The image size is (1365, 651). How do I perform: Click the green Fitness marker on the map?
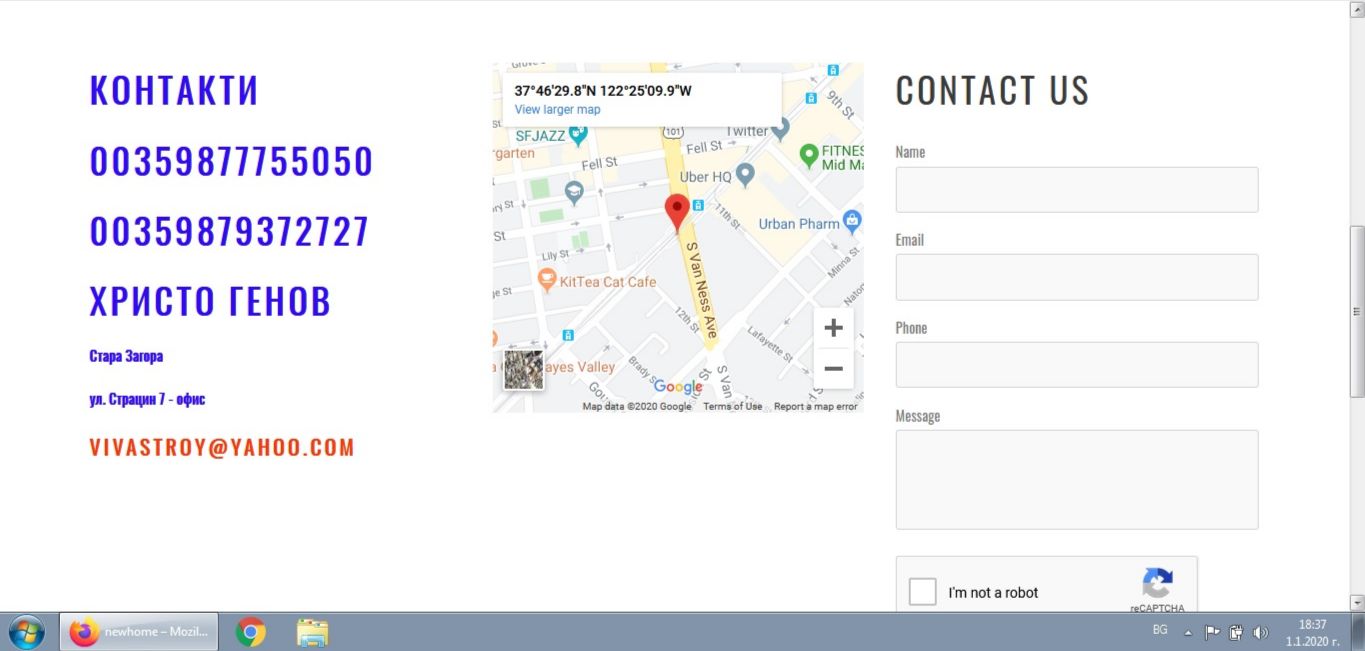click(809, 156)
